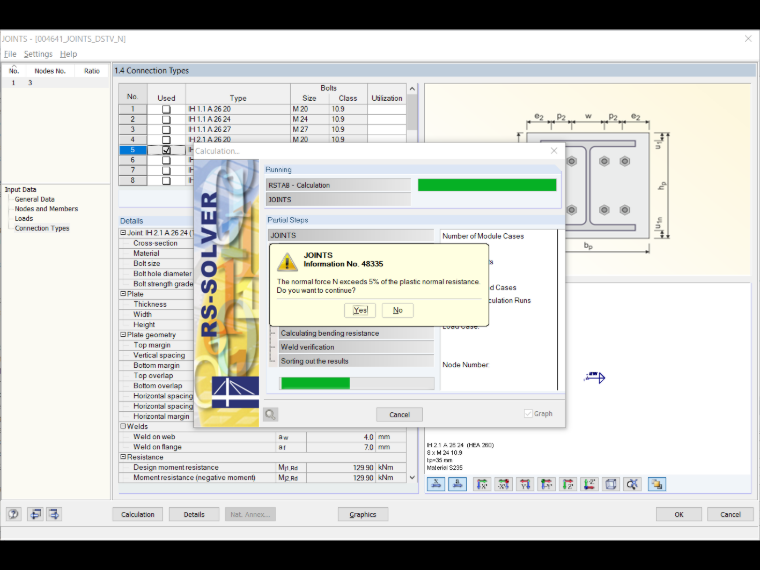760x570 pixels.
Task: Set view in Z' direction
Action: [x=568, y=484]
